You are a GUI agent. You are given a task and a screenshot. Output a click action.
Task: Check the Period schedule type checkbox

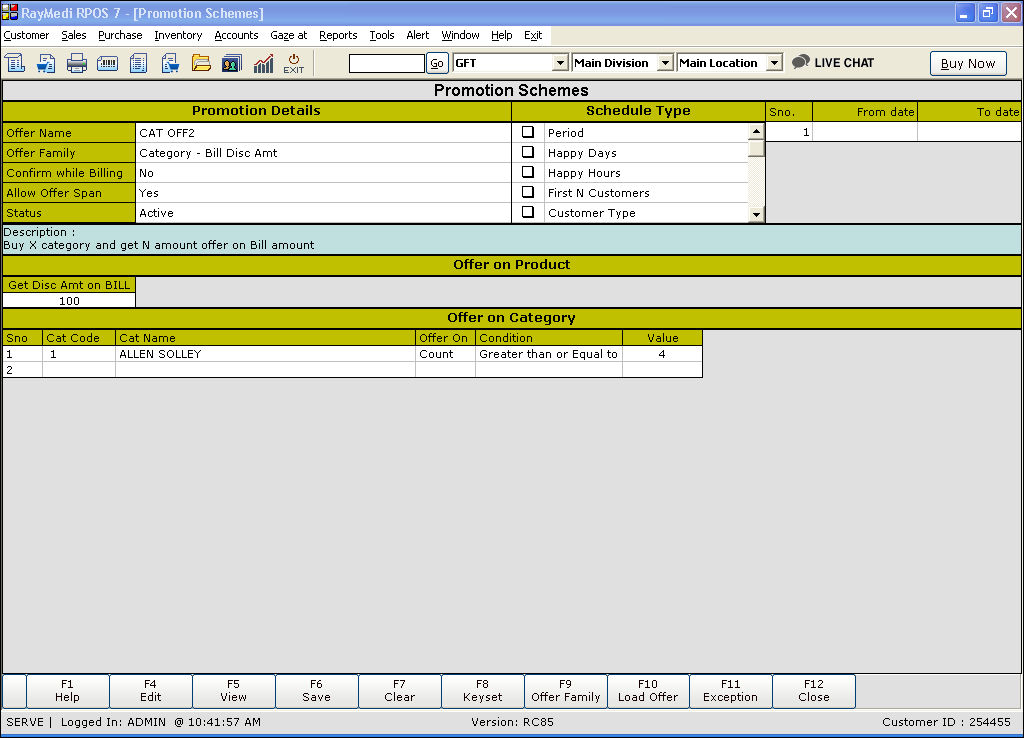tap(528, 132)
